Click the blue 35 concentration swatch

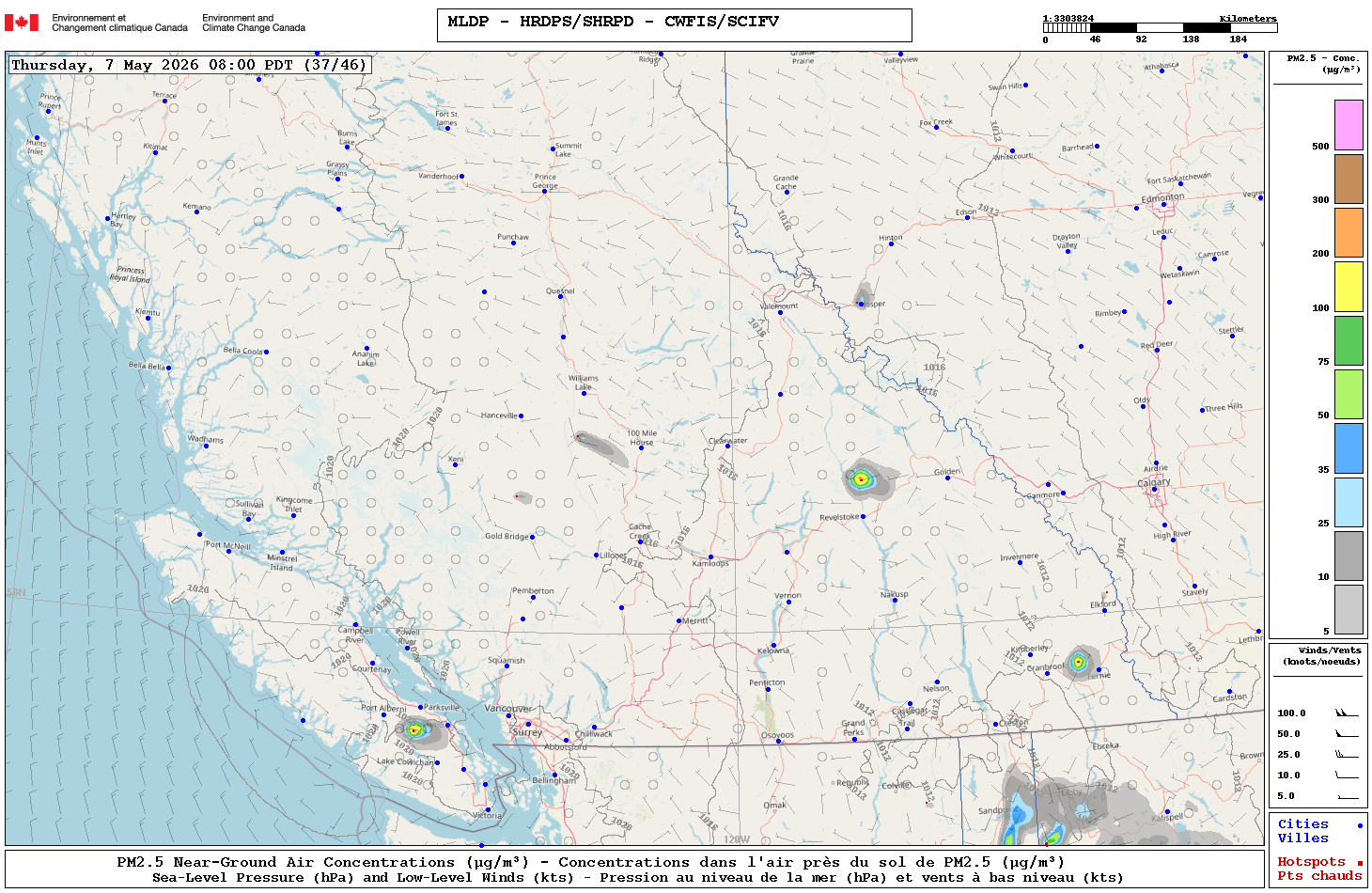click(x=1349, y=448)
